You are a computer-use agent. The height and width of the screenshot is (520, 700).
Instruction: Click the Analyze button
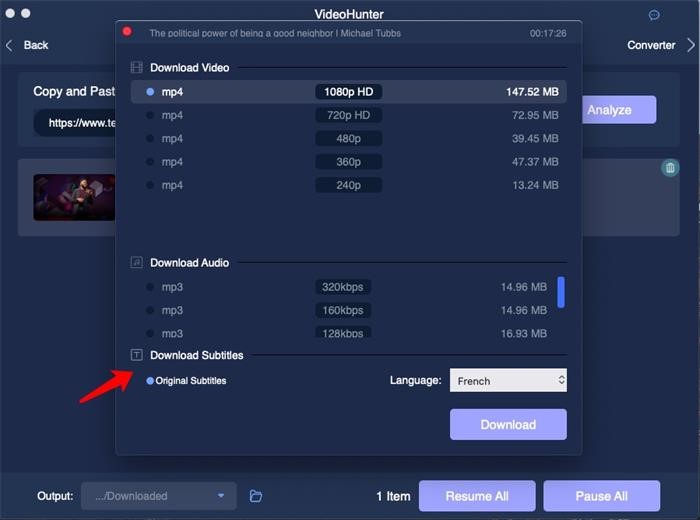pos(619,110)
